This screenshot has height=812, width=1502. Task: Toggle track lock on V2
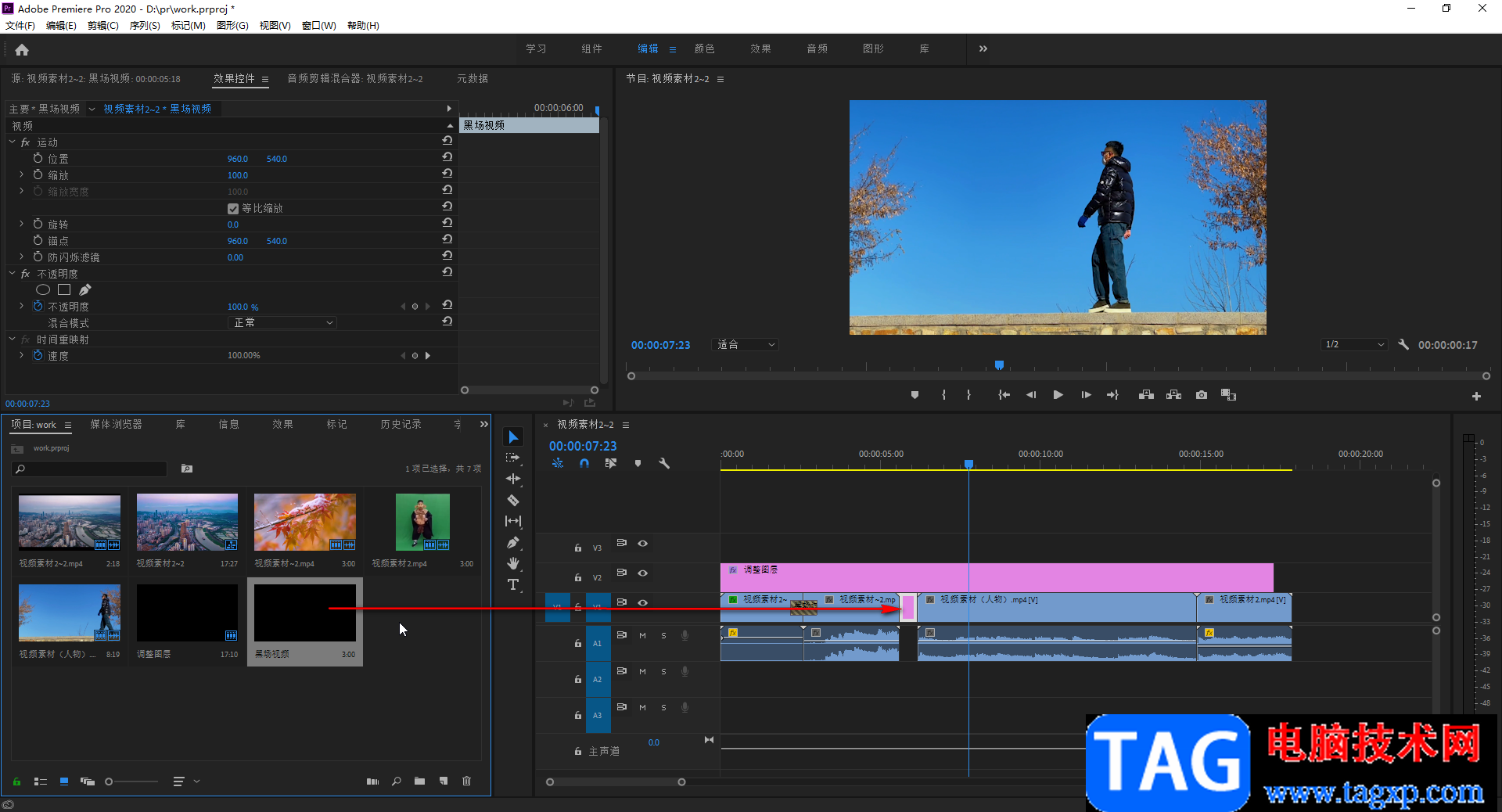(x=578, y=577)
